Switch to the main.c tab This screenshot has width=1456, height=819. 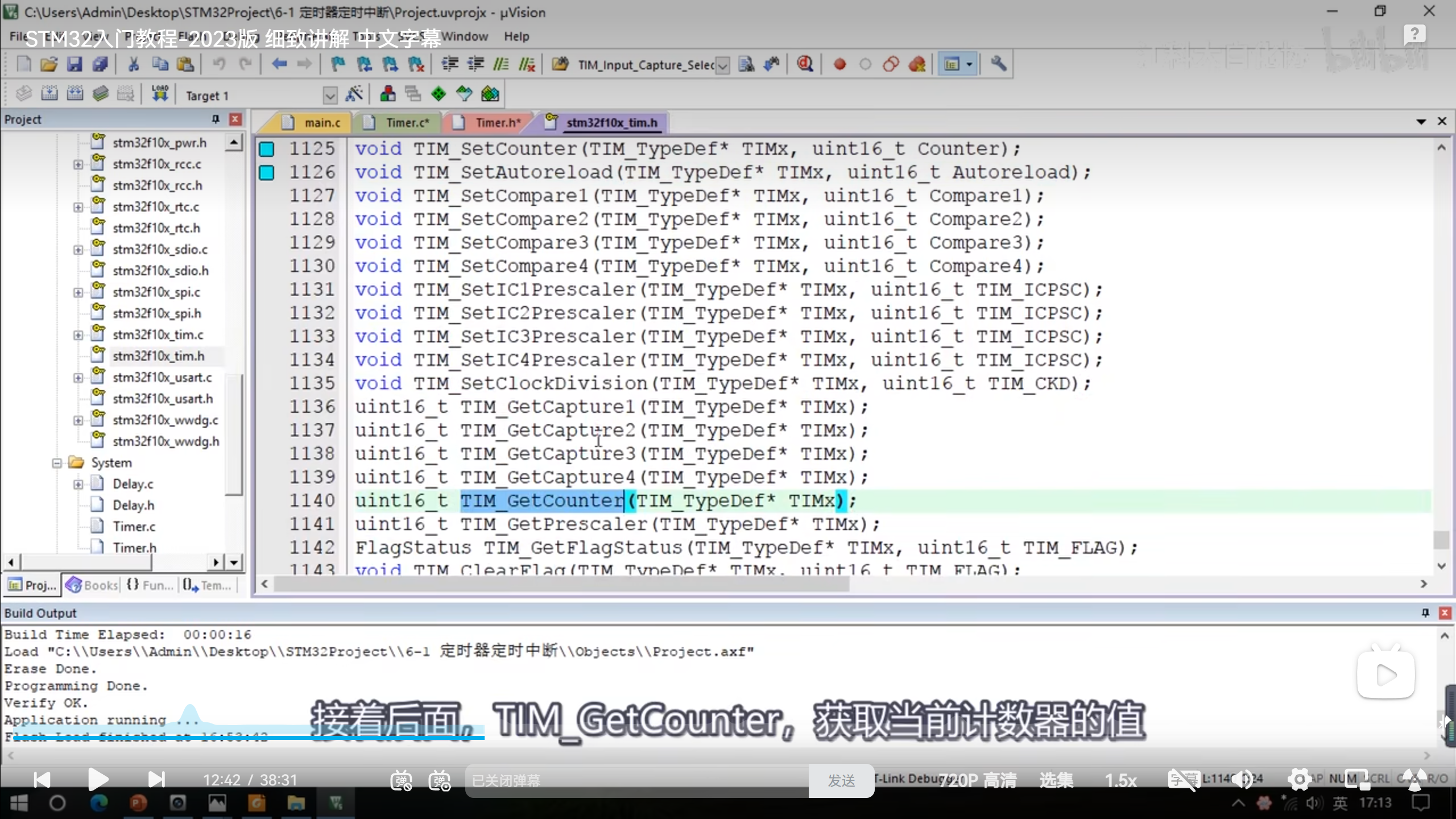[x=321, y=123]
